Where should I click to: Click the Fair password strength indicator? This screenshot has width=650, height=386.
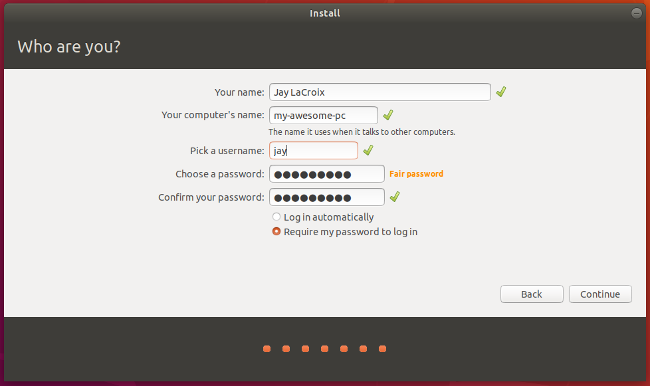point(416,174)
